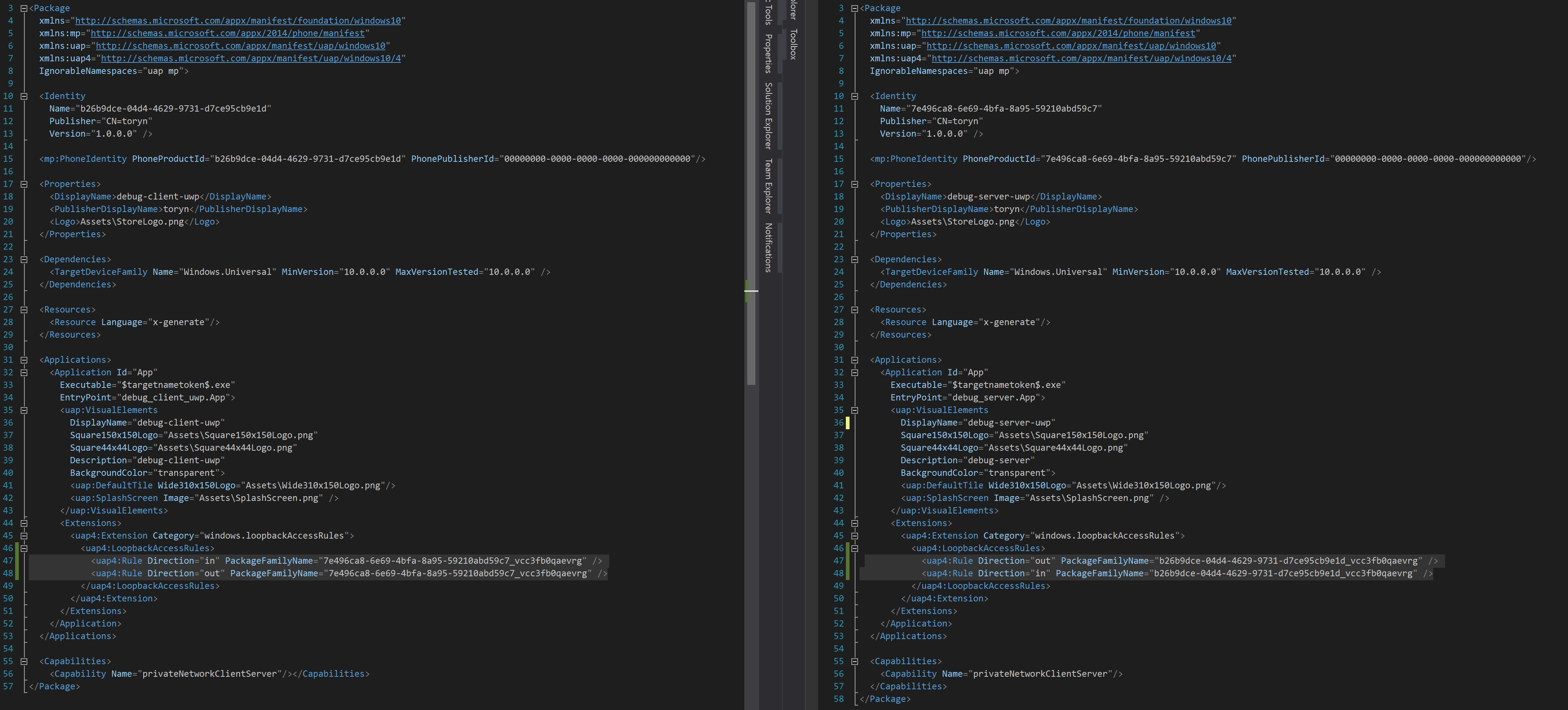Open the Toolbox side tab
1568x710 pixels.
(793, 44)
